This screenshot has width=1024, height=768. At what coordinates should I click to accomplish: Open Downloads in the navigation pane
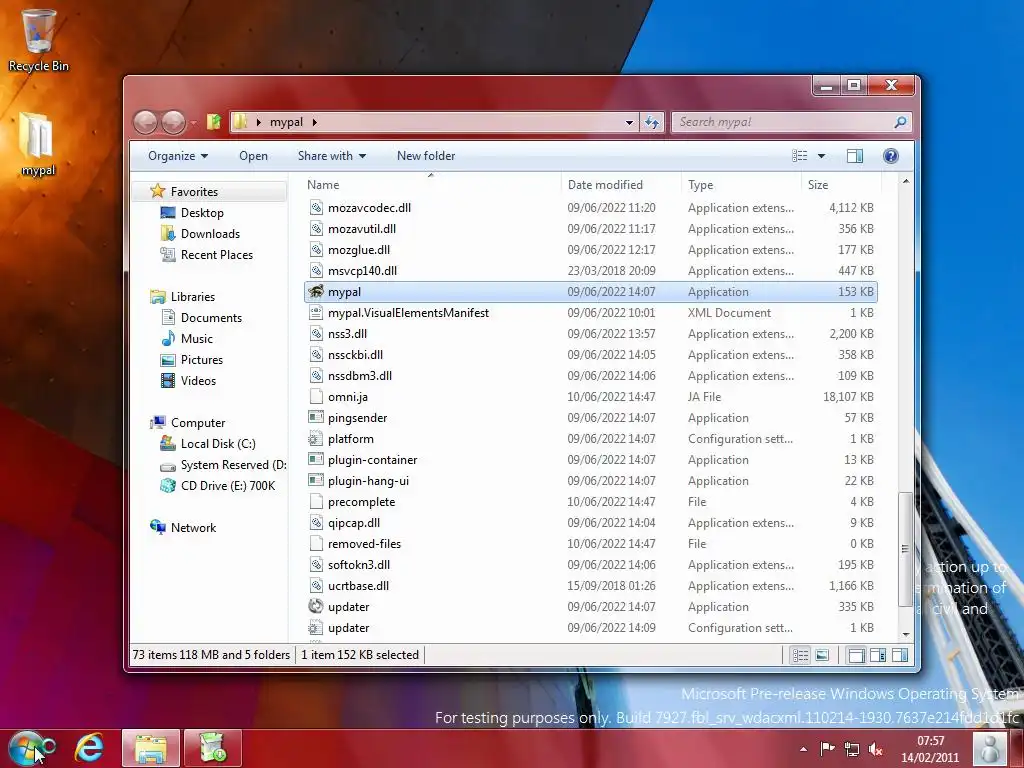(x=210, y=234)
